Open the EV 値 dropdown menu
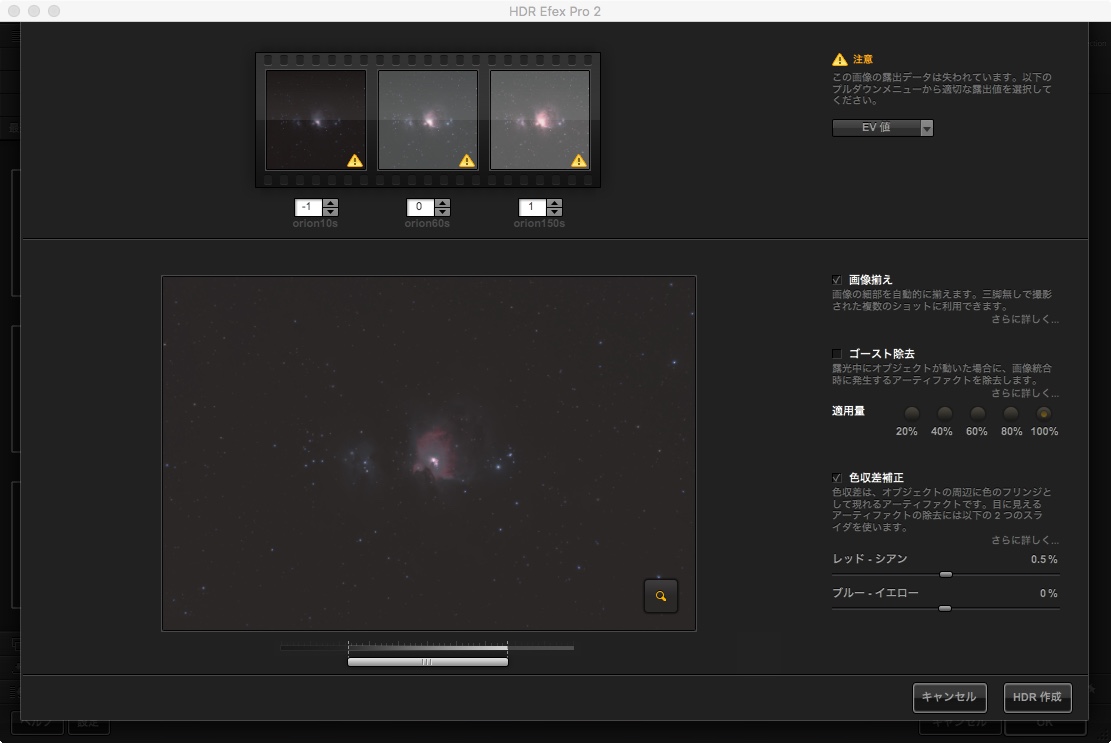Image resolution: width=1111 pixels, height=743 pixels. coord(882,127)
